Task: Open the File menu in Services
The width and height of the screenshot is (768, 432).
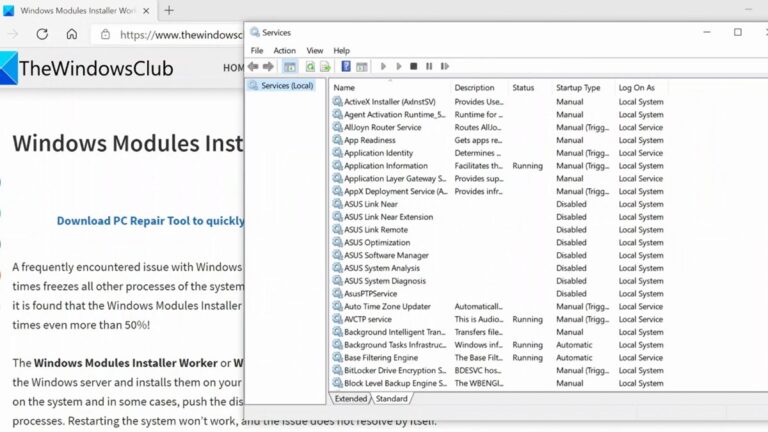Action: [x=257, y=50]
